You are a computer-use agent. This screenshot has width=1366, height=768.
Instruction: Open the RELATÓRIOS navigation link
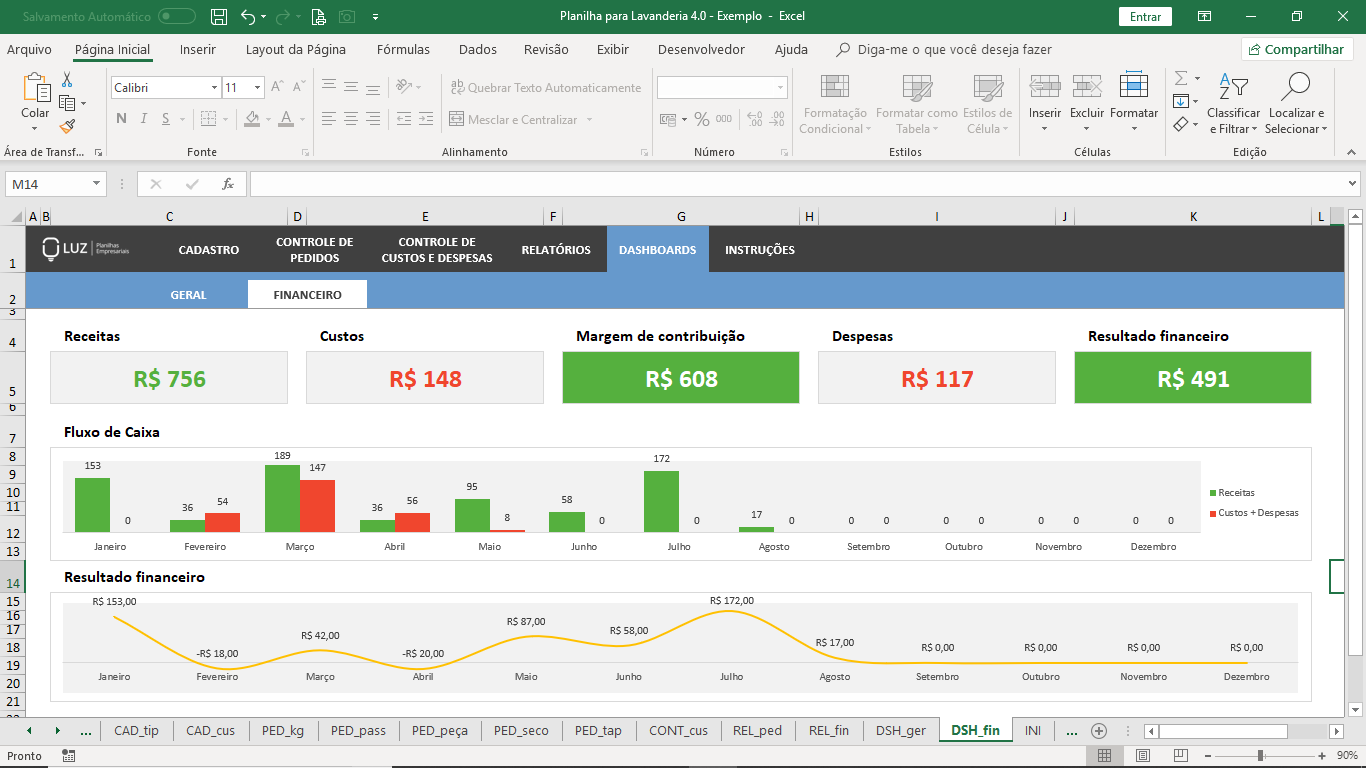point(556,250)
